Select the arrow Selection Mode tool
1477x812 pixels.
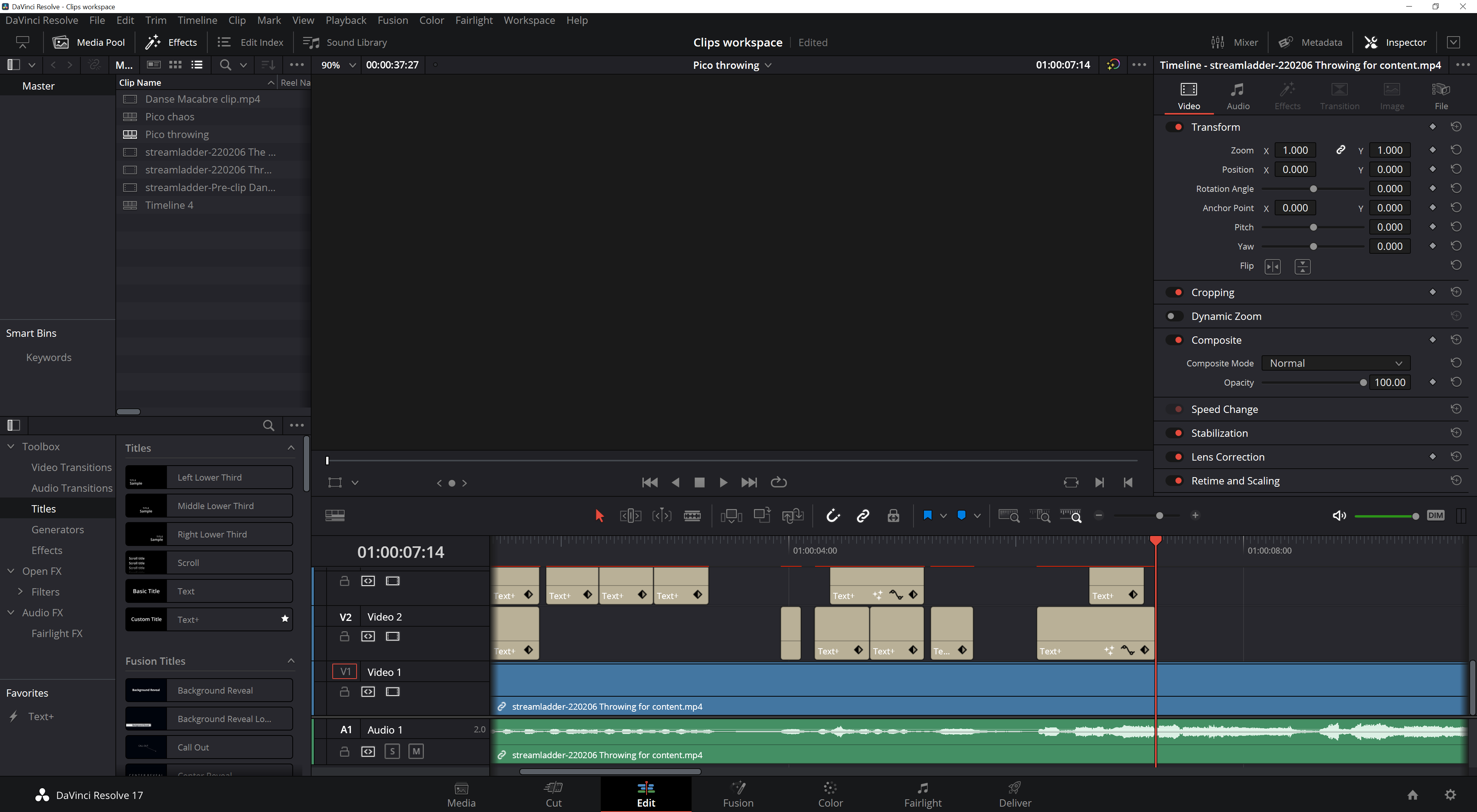(599, 516)
